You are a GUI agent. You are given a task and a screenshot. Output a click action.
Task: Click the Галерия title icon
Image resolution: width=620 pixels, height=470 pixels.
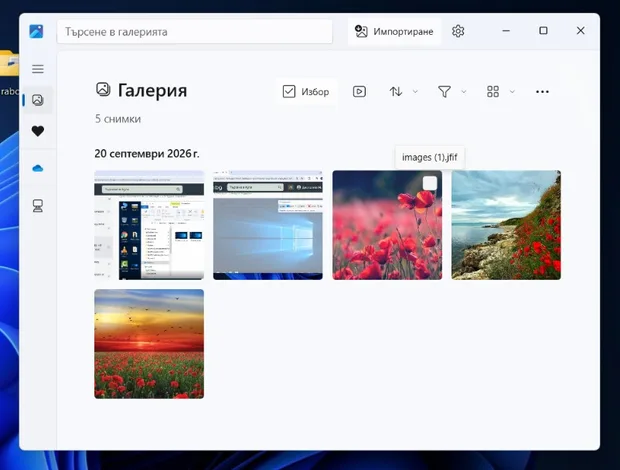103,89
